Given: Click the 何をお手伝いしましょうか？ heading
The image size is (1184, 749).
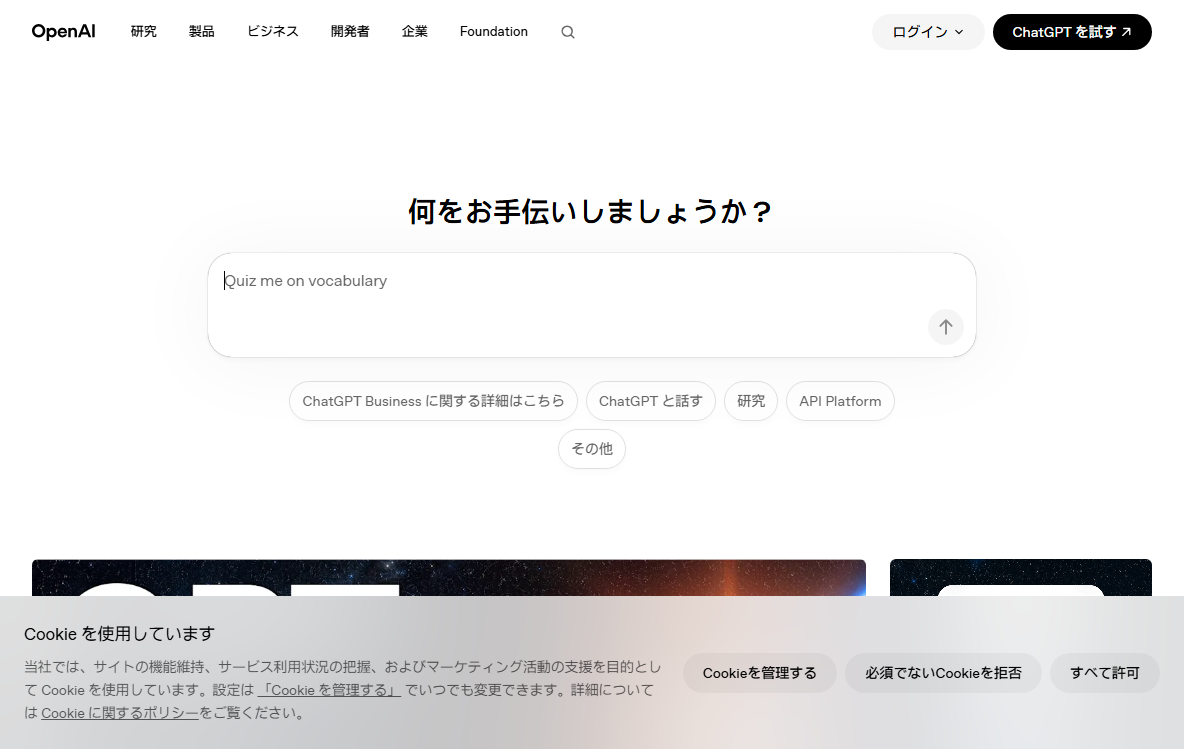Looking at the screenshot, I should pos(590,211).
